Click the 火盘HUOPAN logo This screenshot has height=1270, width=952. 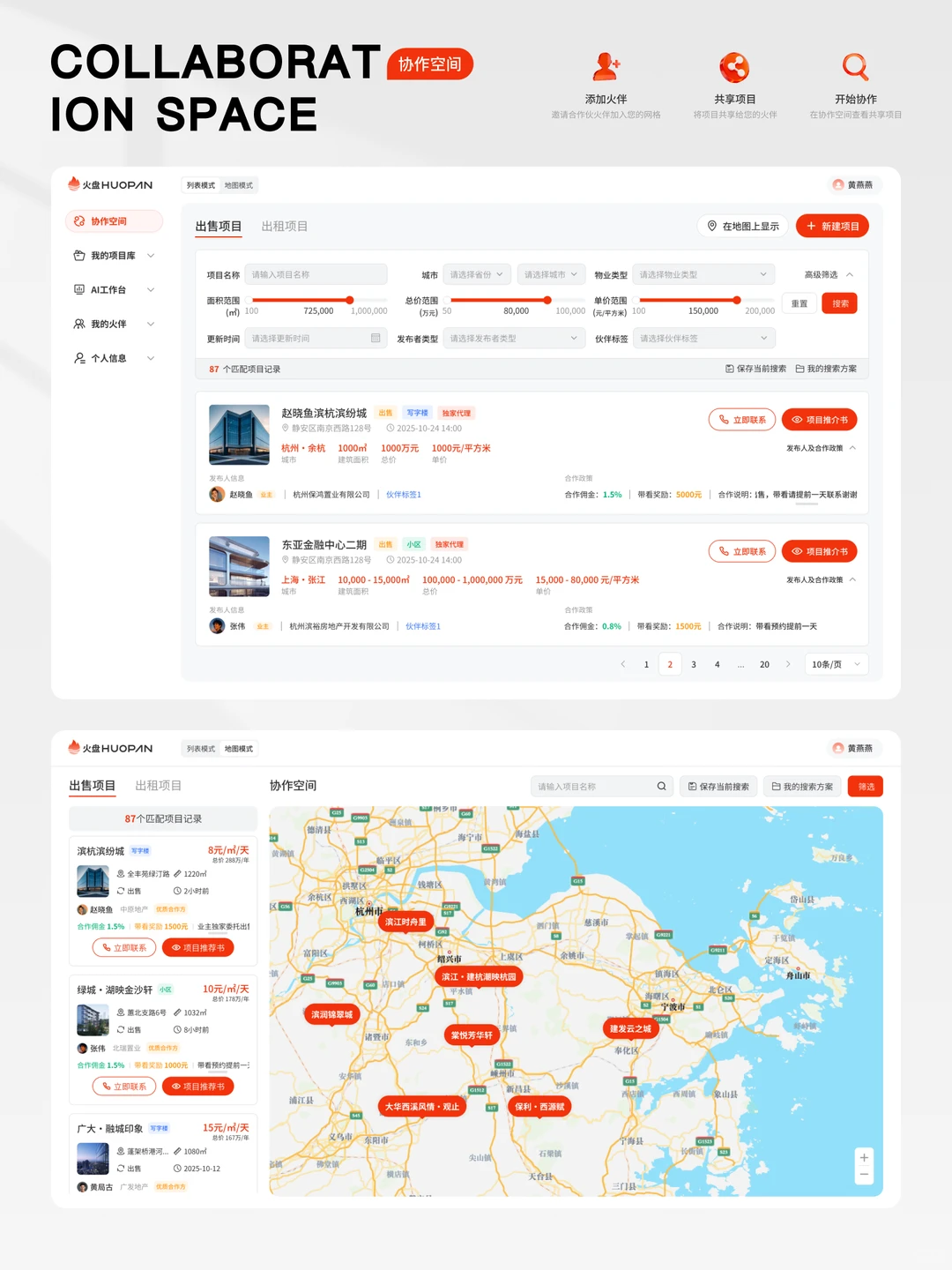click(x=110, y=185)
